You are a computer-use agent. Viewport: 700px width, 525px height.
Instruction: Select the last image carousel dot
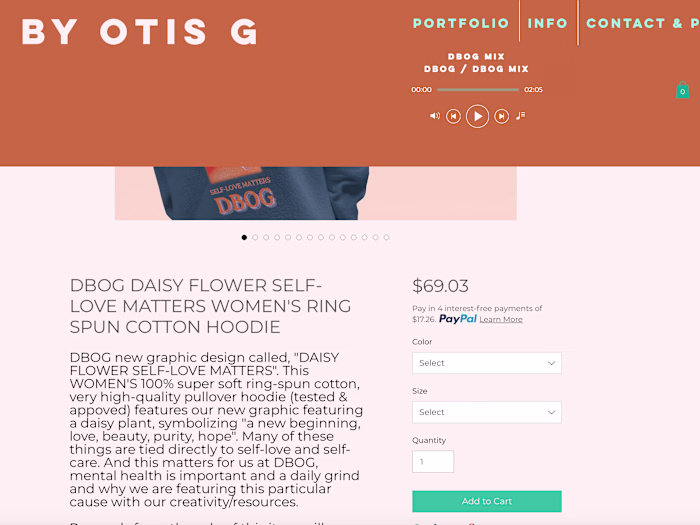(x=386, y=237)
